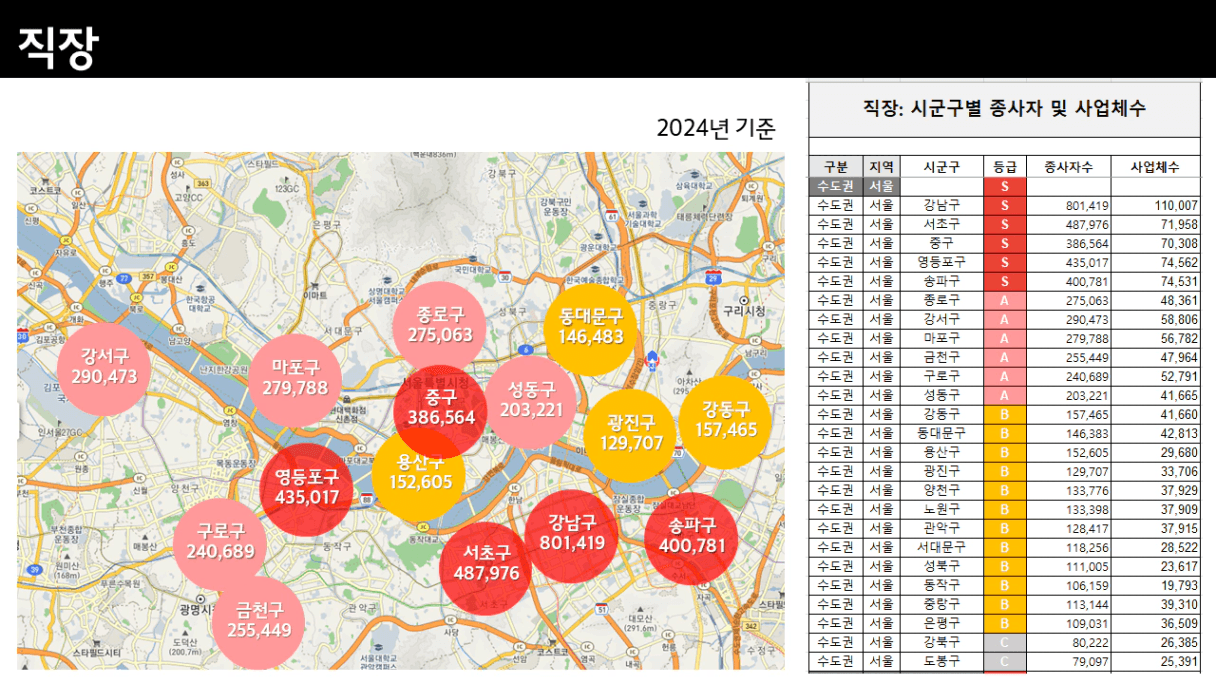This screenshot has height=684, width=1216.
Task: Select the 종사자수 column header
Action: click(x=1069, y=167)
